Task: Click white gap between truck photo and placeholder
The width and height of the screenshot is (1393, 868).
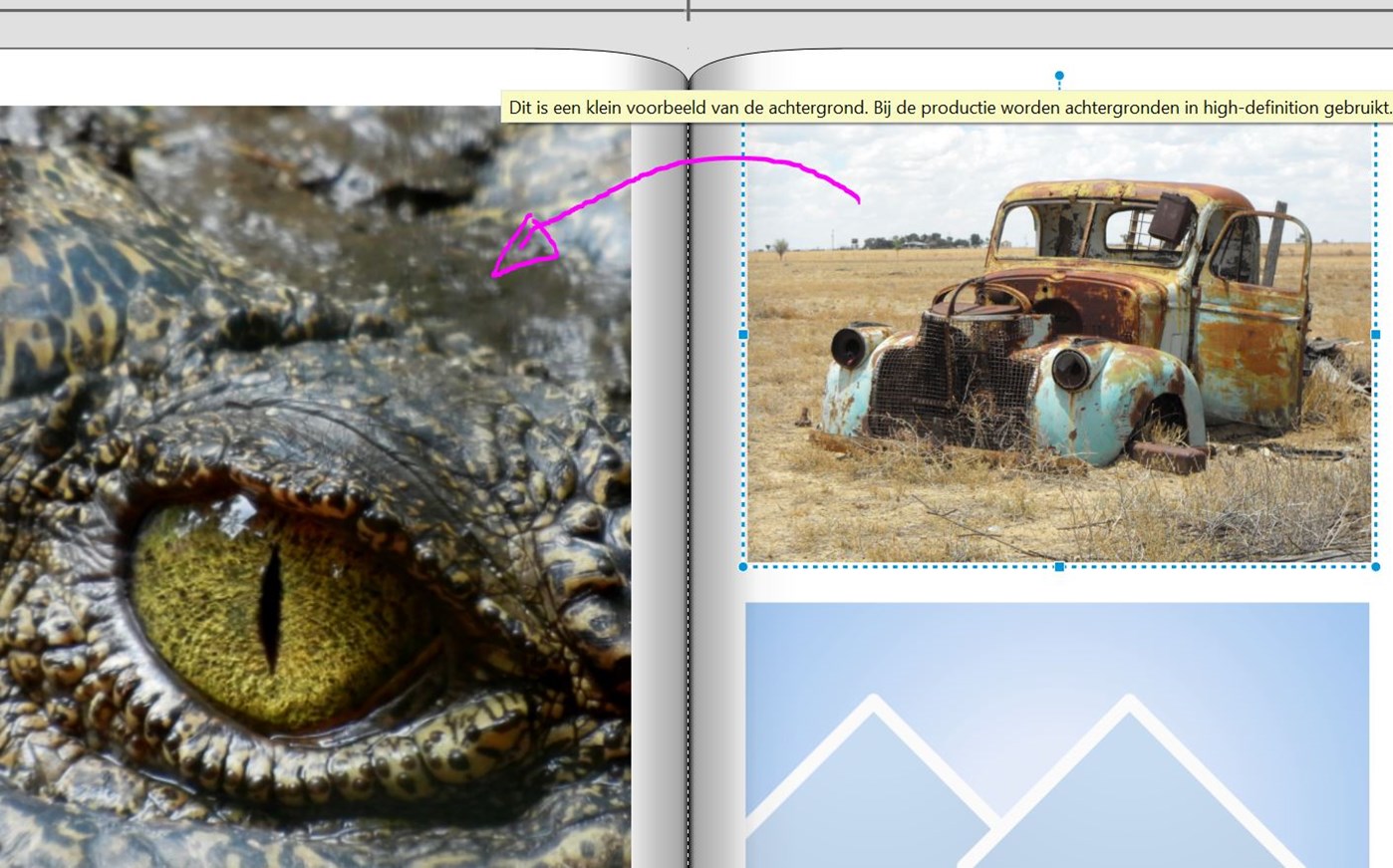Action: [x=1056, y=586]
